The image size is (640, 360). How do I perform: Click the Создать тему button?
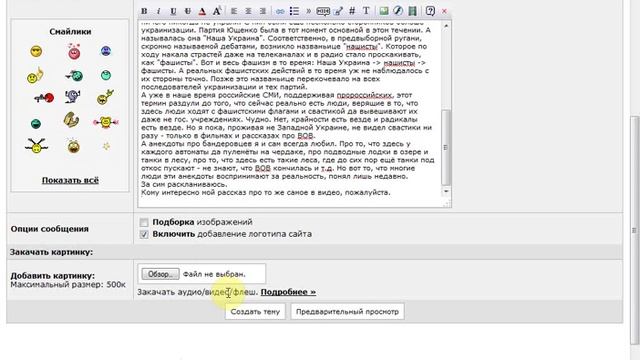point(255,311)
